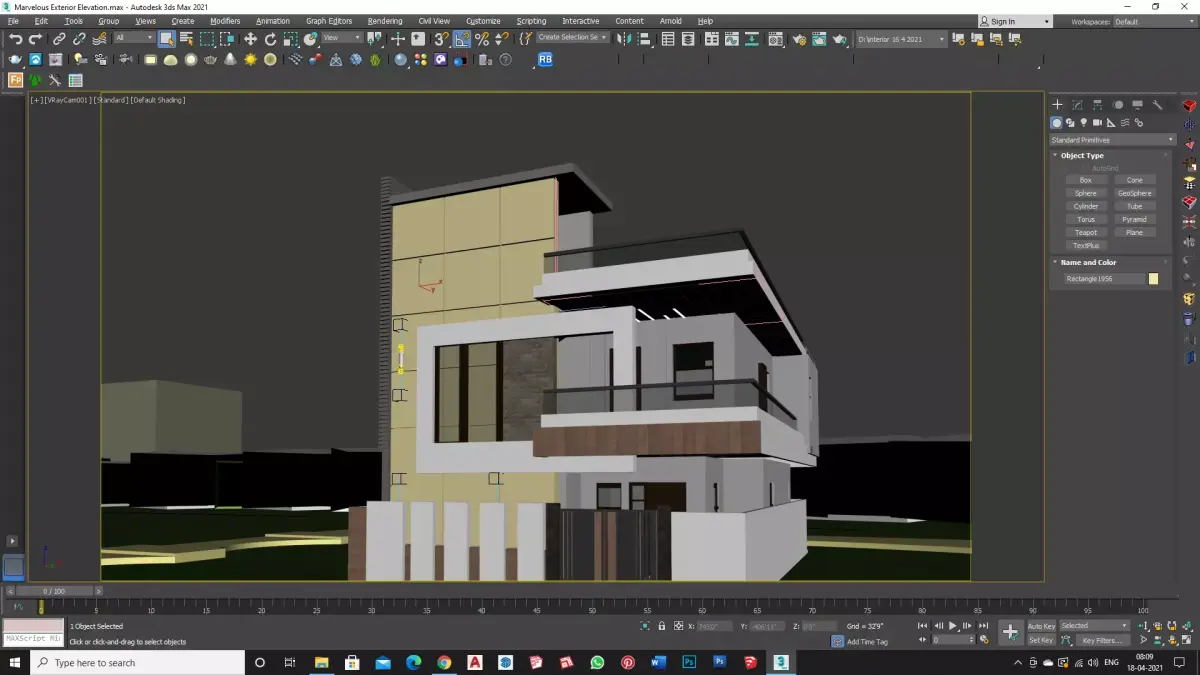Create a Box primitive button
Image resolution: width=1200 pixels, height=675 pixels.
[1086, 180]
